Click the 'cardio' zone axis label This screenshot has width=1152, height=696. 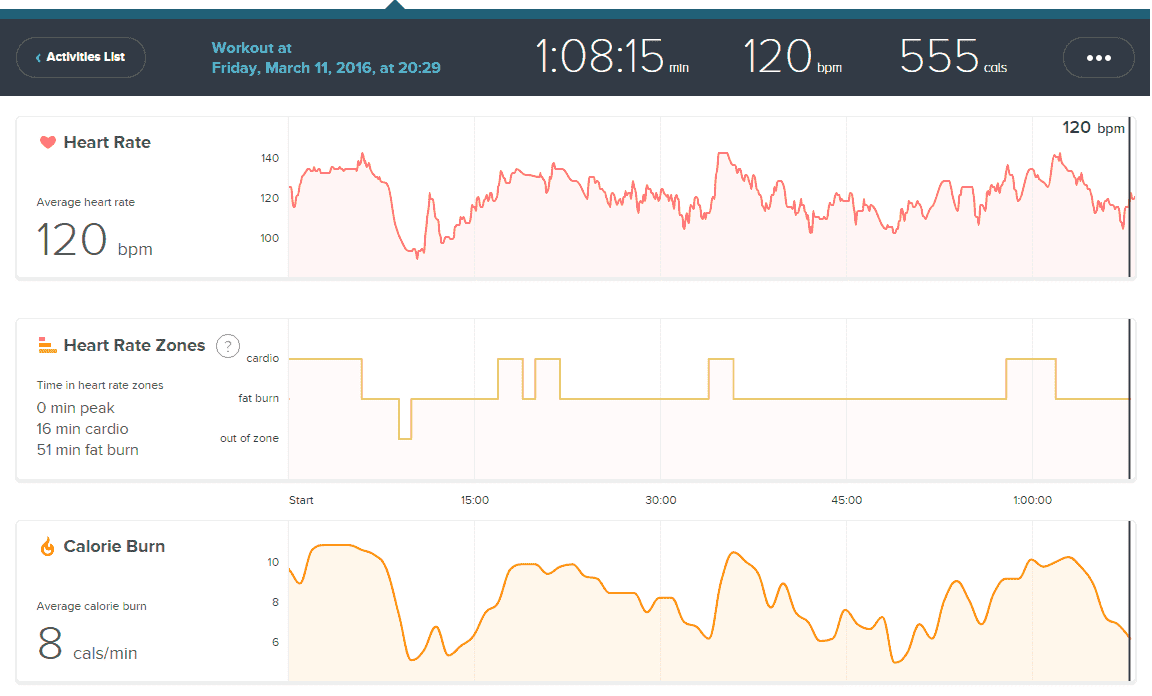point(263,358)
